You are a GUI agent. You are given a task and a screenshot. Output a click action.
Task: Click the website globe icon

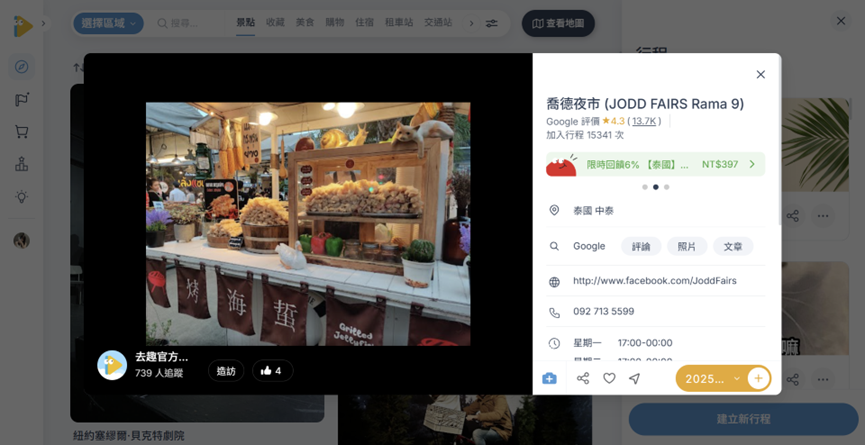click(554, 282)
